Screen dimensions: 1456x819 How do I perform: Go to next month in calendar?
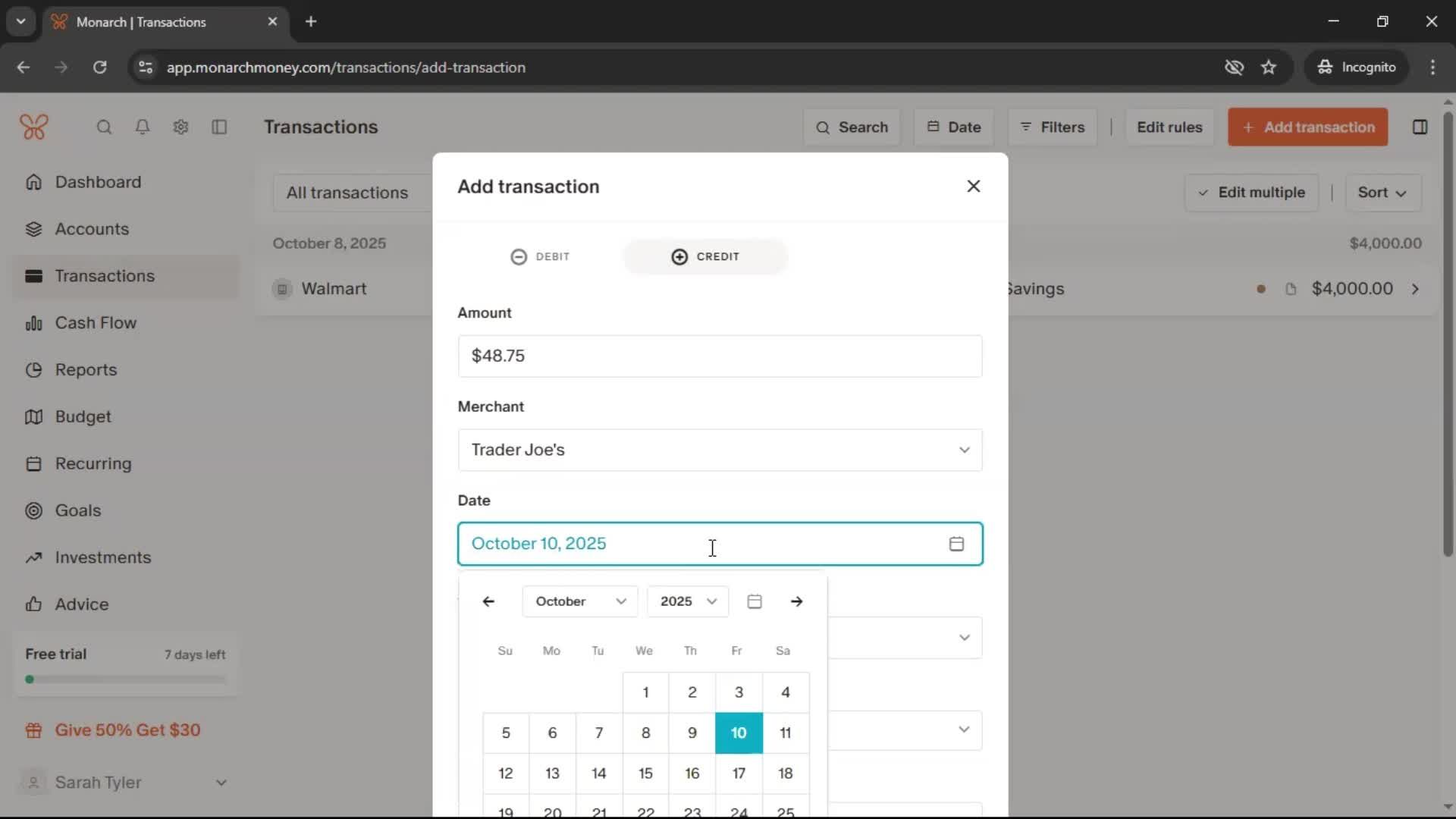coord(796,601)
